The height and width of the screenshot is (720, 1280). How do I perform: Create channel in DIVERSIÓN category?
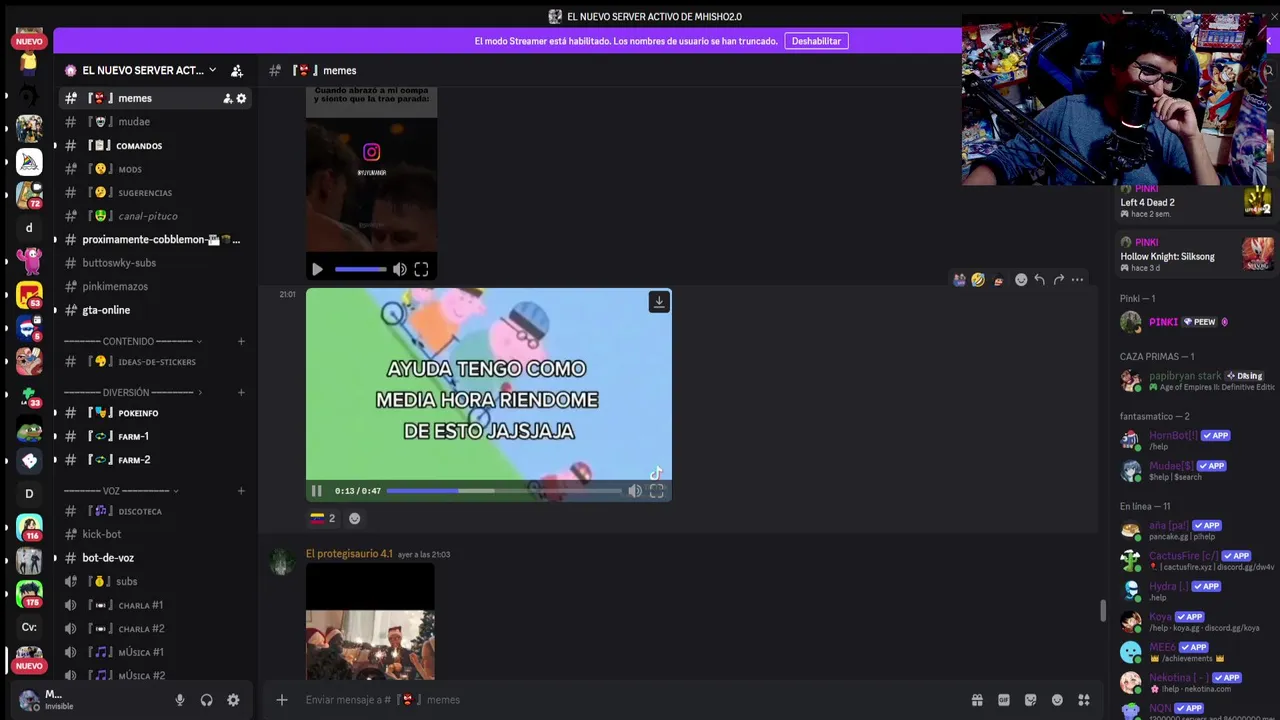(x=241, y=392)
